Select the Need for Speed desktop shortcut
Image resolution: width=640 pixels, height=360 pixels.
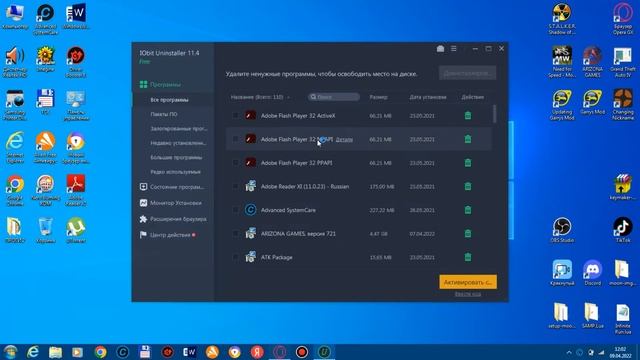point(562,62)
